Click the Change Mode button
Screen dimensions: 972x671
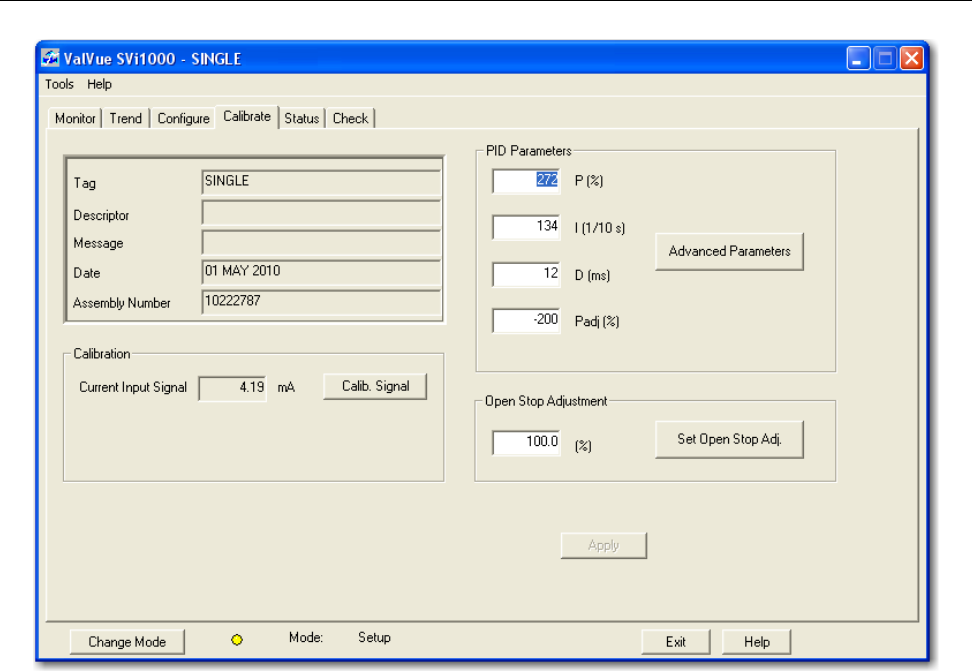[127, 642]
